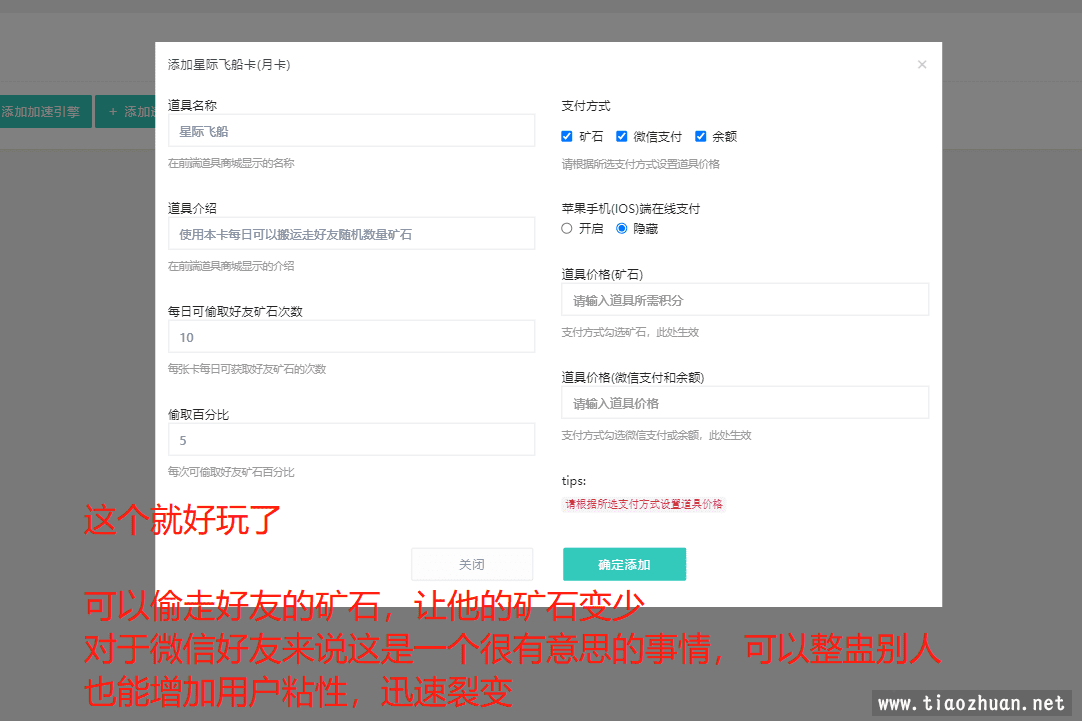The image size is (1082, 721).
Task: Click the 支付方式 section label
Action: coord(586,106)
